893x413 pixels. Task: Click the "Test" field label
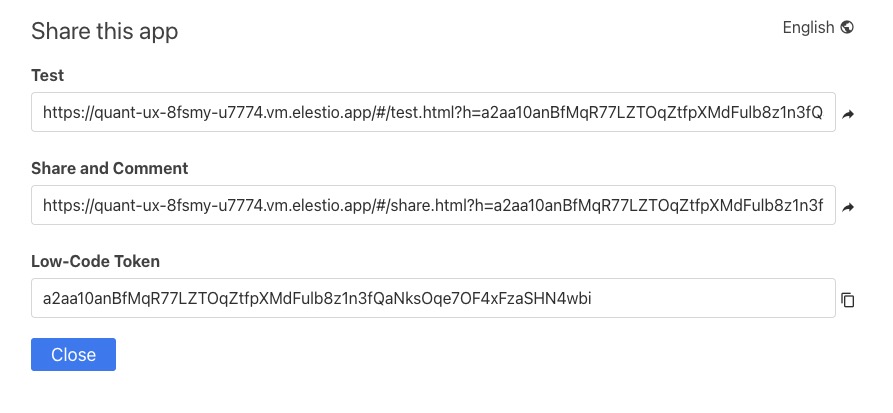(48, 75)
